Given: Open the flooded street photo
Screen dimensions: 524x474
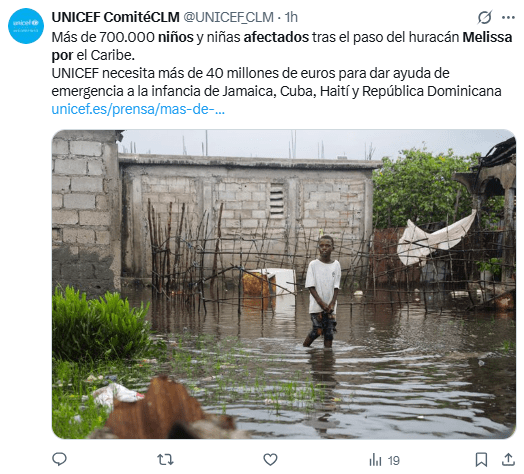Looking at the screenshot, I should click(x=284, y=284).
